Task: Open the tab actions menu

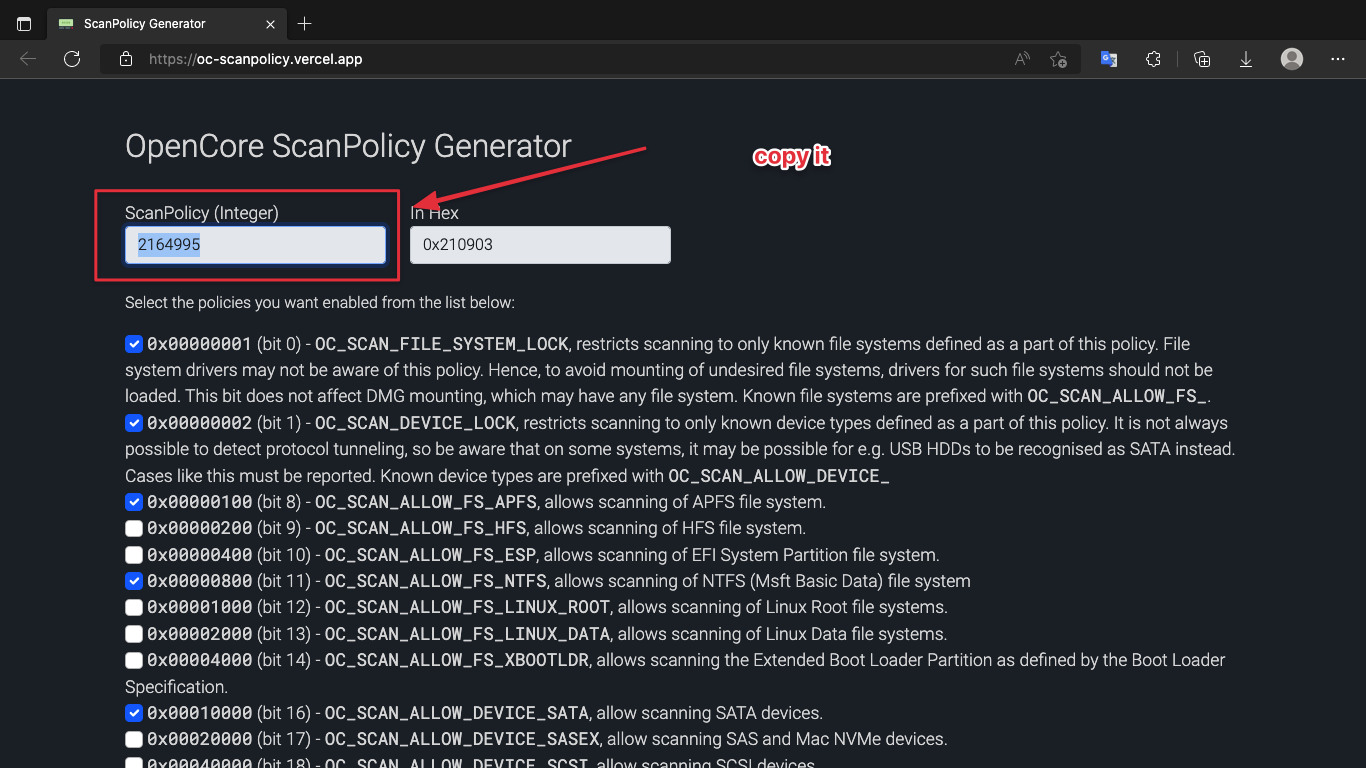Action: click(24, 23)
